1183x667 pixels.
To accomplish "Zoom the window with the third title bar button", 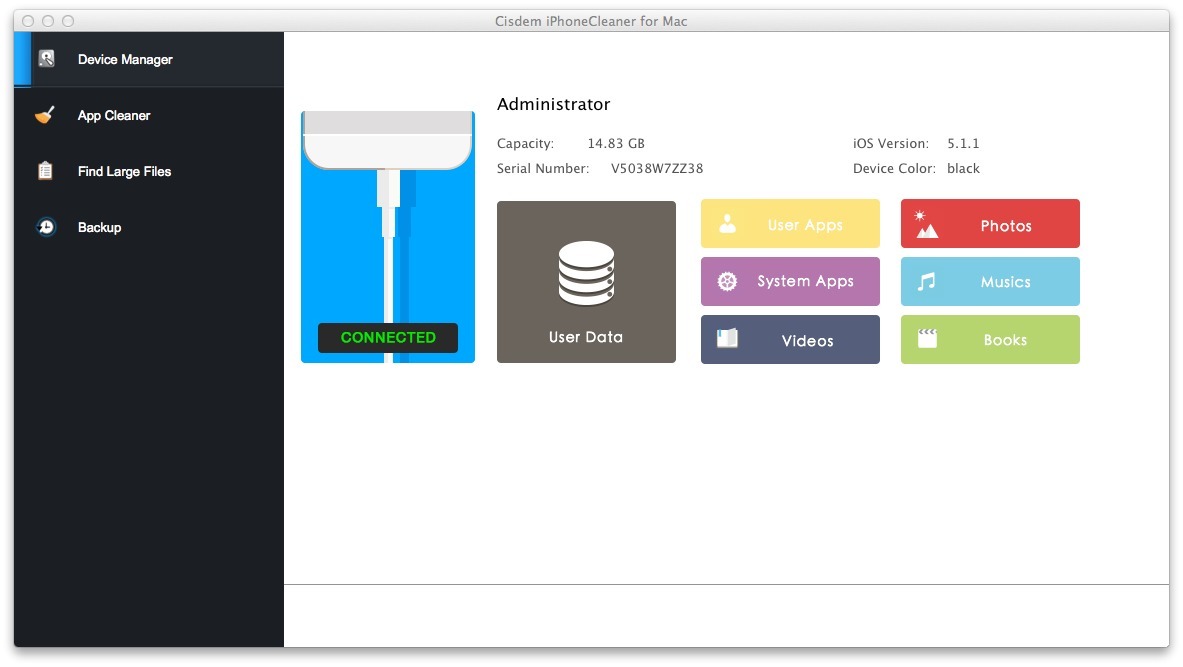I will point(68,21).
